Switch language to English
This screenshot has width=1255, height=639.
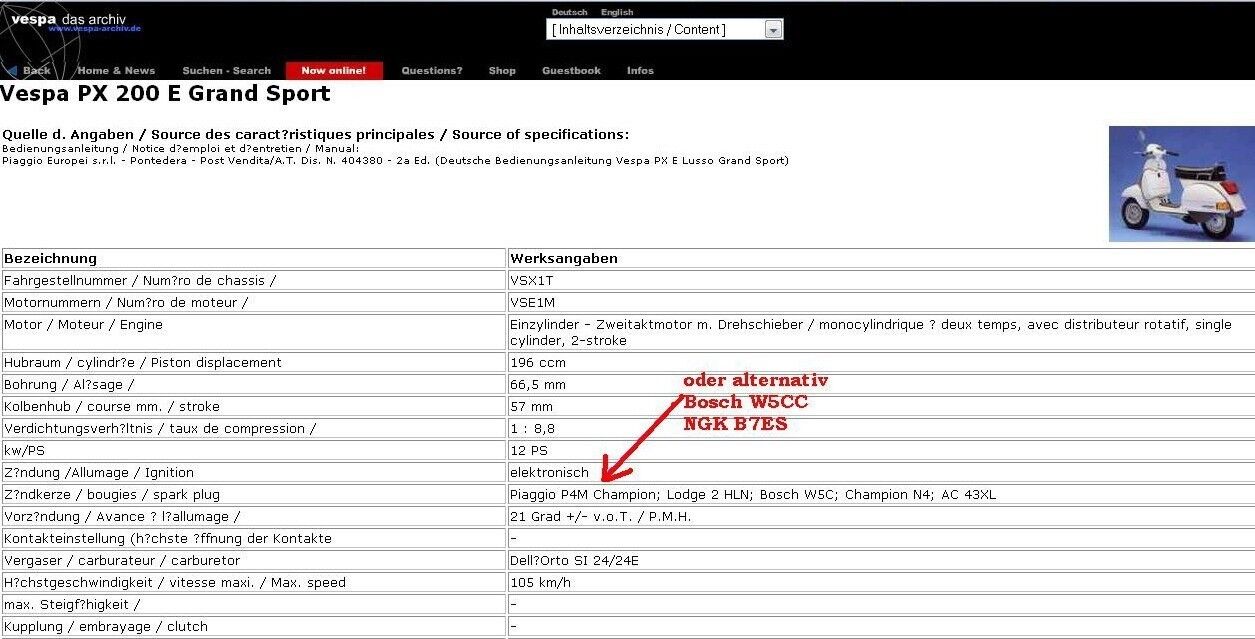pyautogui.click(x=617, y=12)
